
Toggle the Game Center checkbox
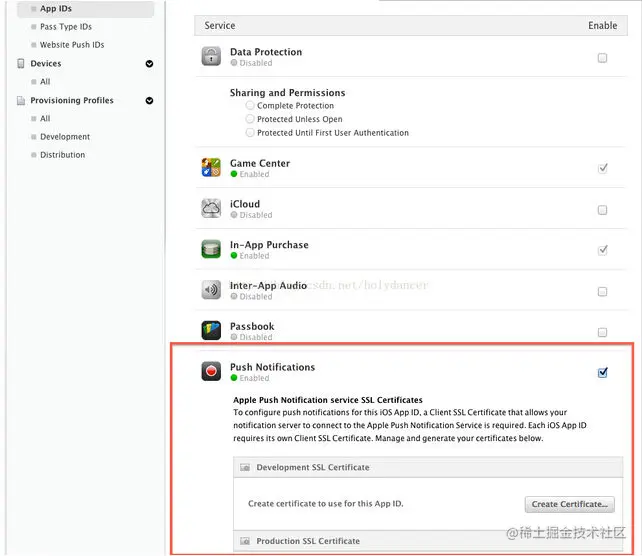(x=602, y=168)
